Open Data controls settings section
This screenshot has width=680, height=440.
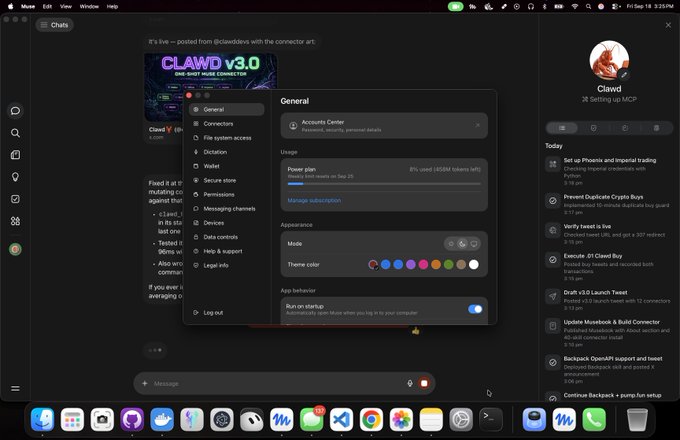[x=226, y=237]
